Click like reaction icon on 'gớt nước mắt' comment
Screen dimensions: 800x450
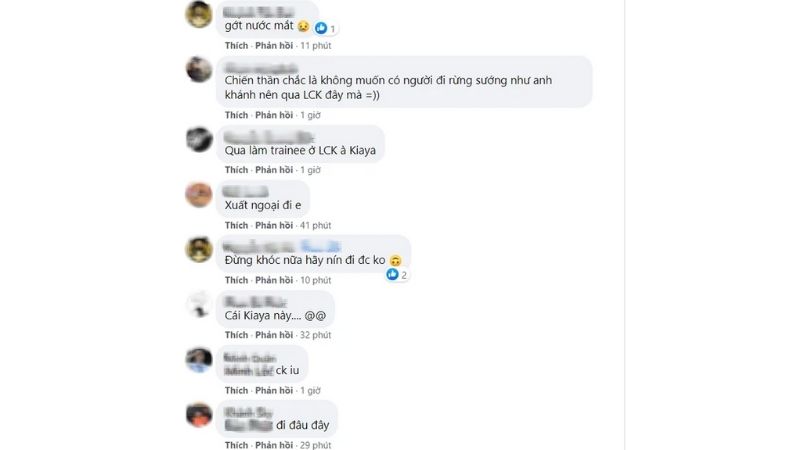(320, 28)
